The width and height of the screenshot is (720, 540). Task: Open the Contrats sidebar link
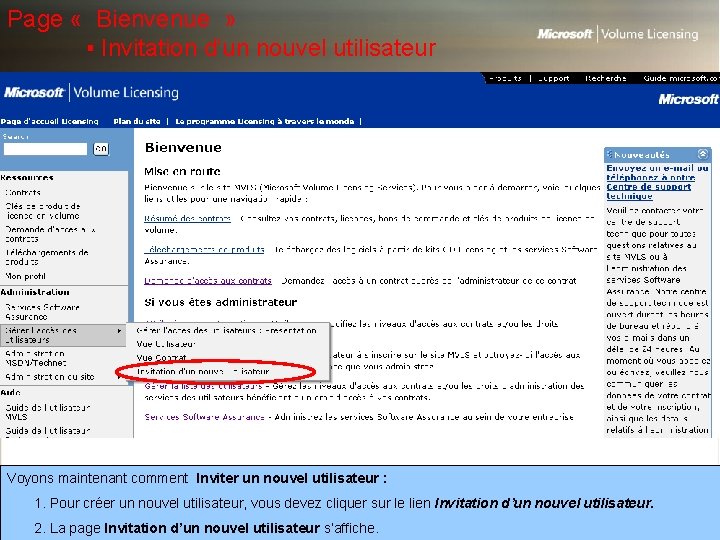[23, 192]
